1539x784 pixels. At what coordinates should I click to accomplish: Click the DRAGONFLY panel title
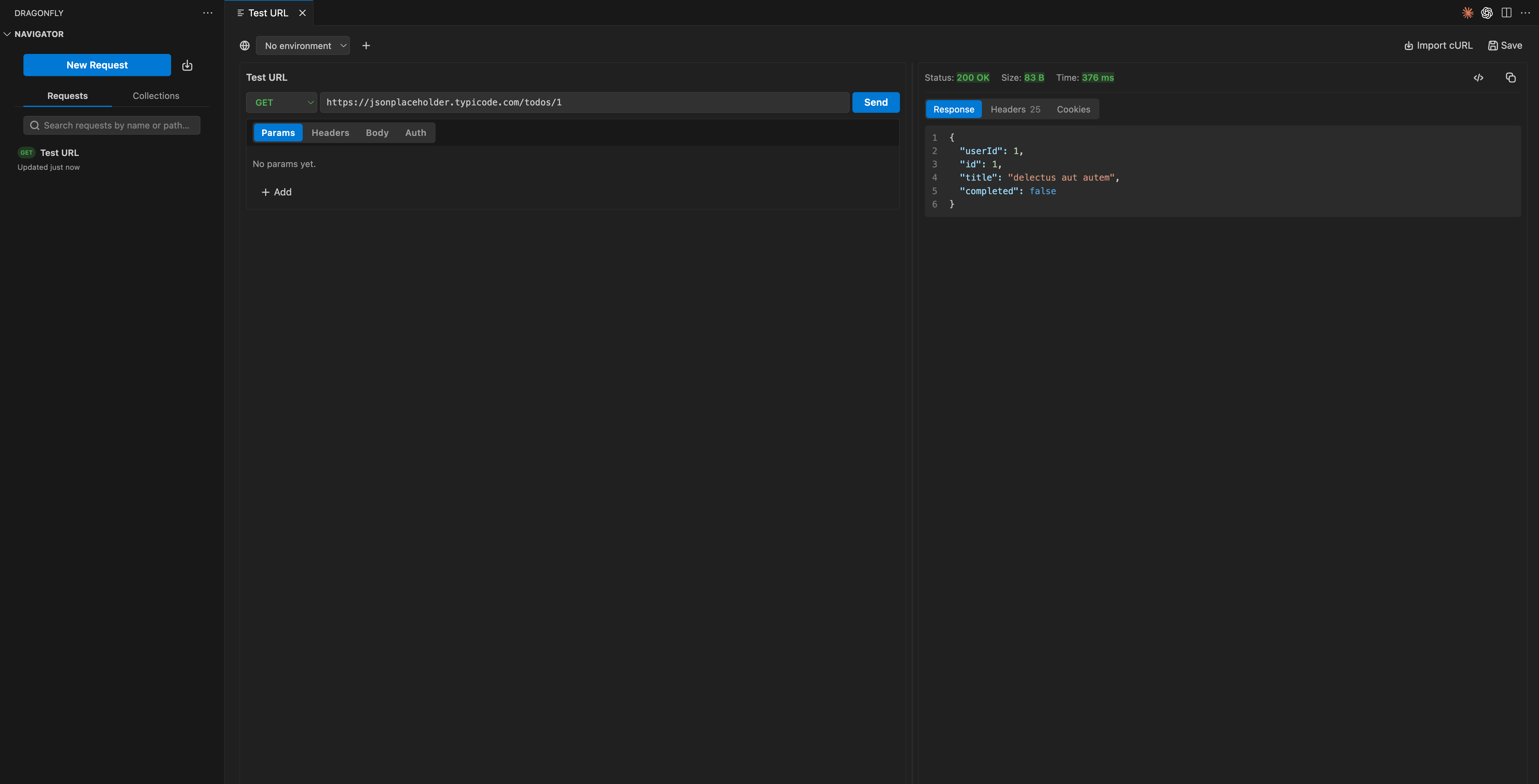click(39, 13)
